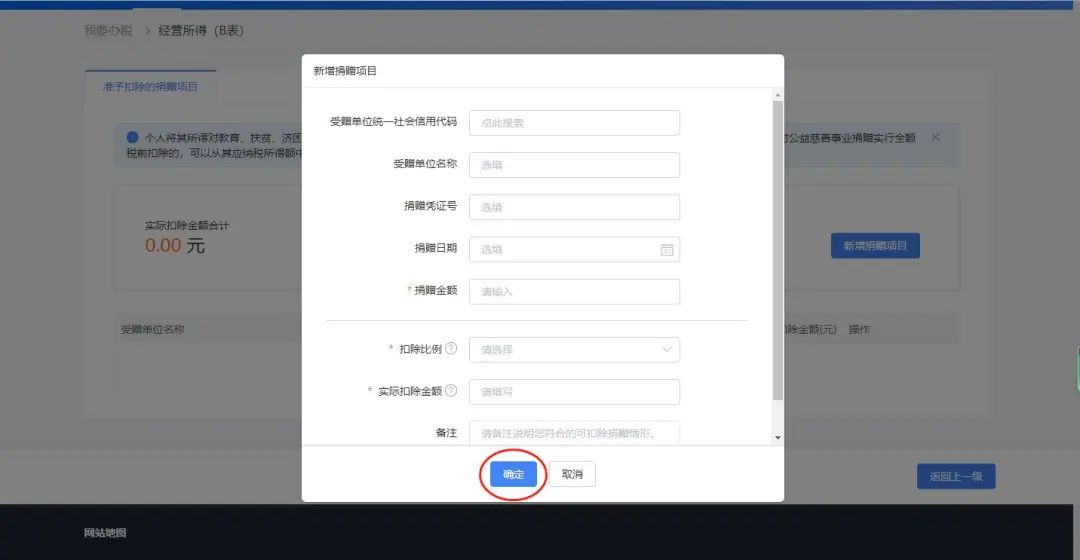1080x560 pixels.
Task: Click the dialog vertical scrollbar thumb
Action: point(778,250)
